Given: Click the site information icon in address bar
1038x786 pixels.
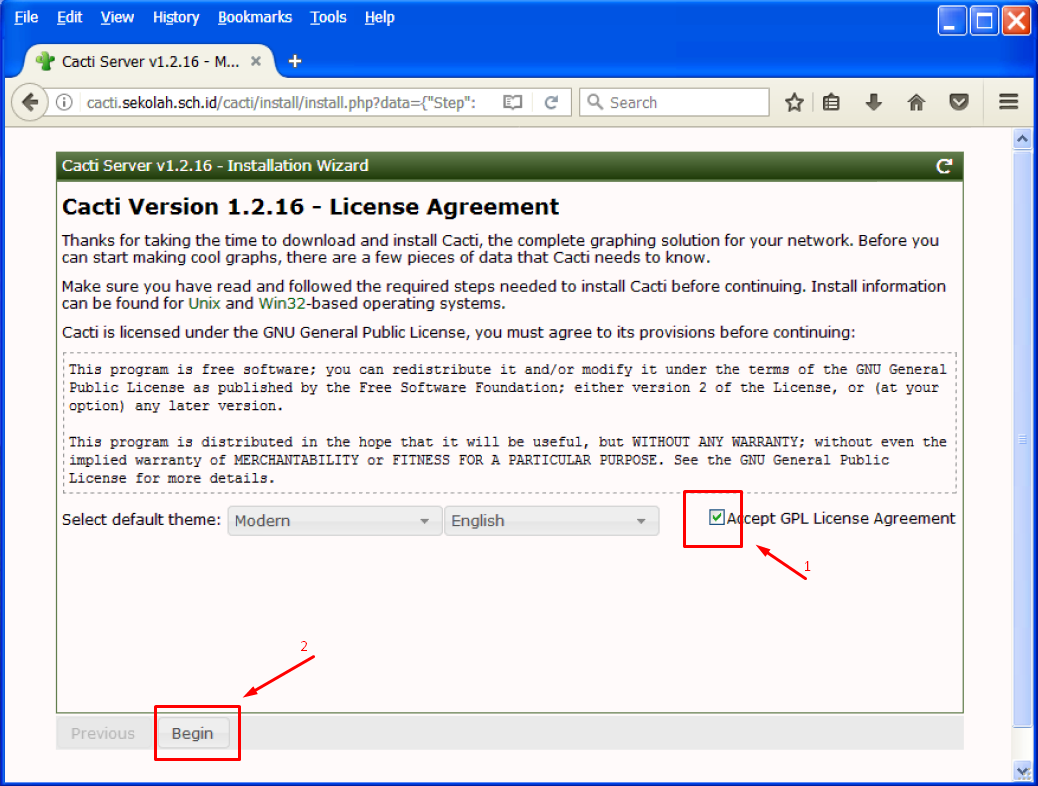Looking at the screenshot, I should click(64, 102).
